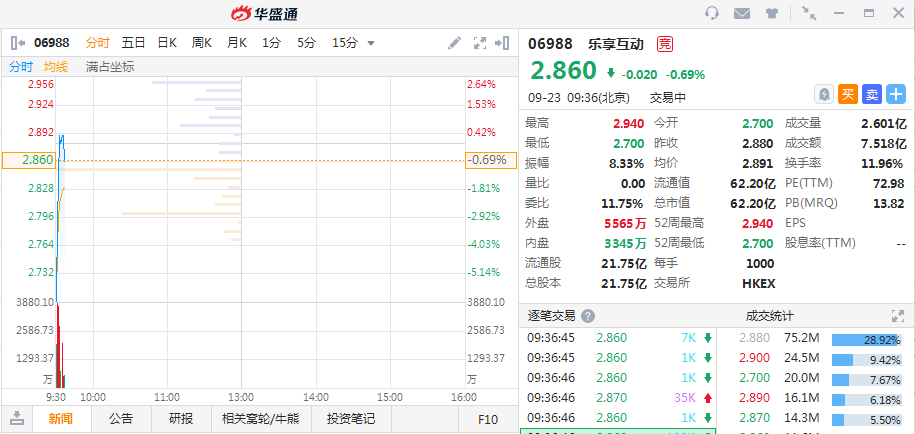Click the 昨收 value 2.880
This screenshot has height=434, width=915.
pyautogui.click(x=757, y=144)
